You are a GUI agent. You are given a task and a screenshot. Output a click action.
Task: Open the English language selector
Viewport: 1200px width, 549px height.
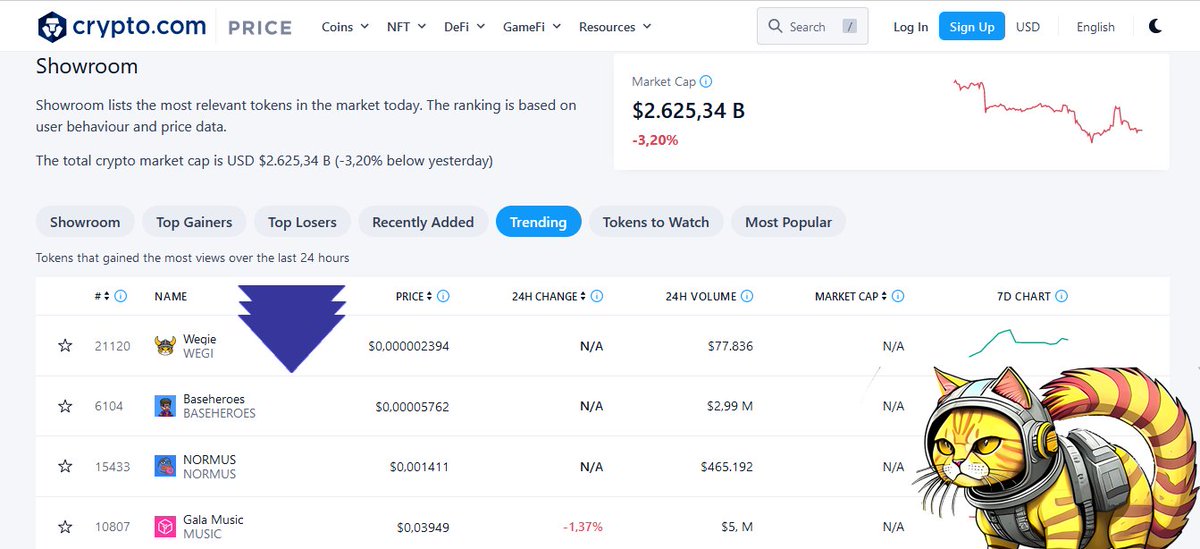coord(1095,27)
